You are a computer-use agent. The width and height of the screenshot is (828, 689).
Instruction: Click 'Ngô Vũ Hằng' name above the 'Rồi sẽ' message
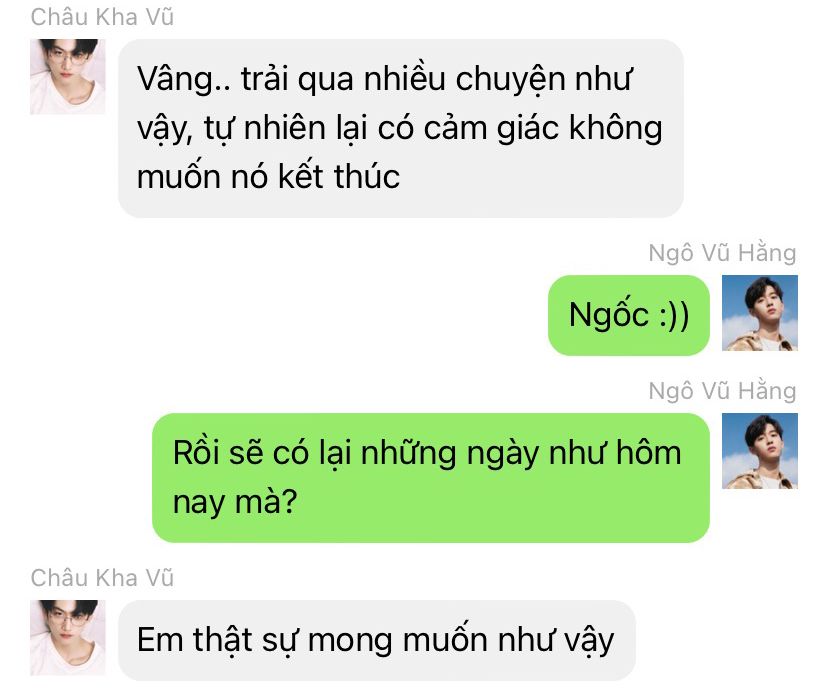coord(722,391)
